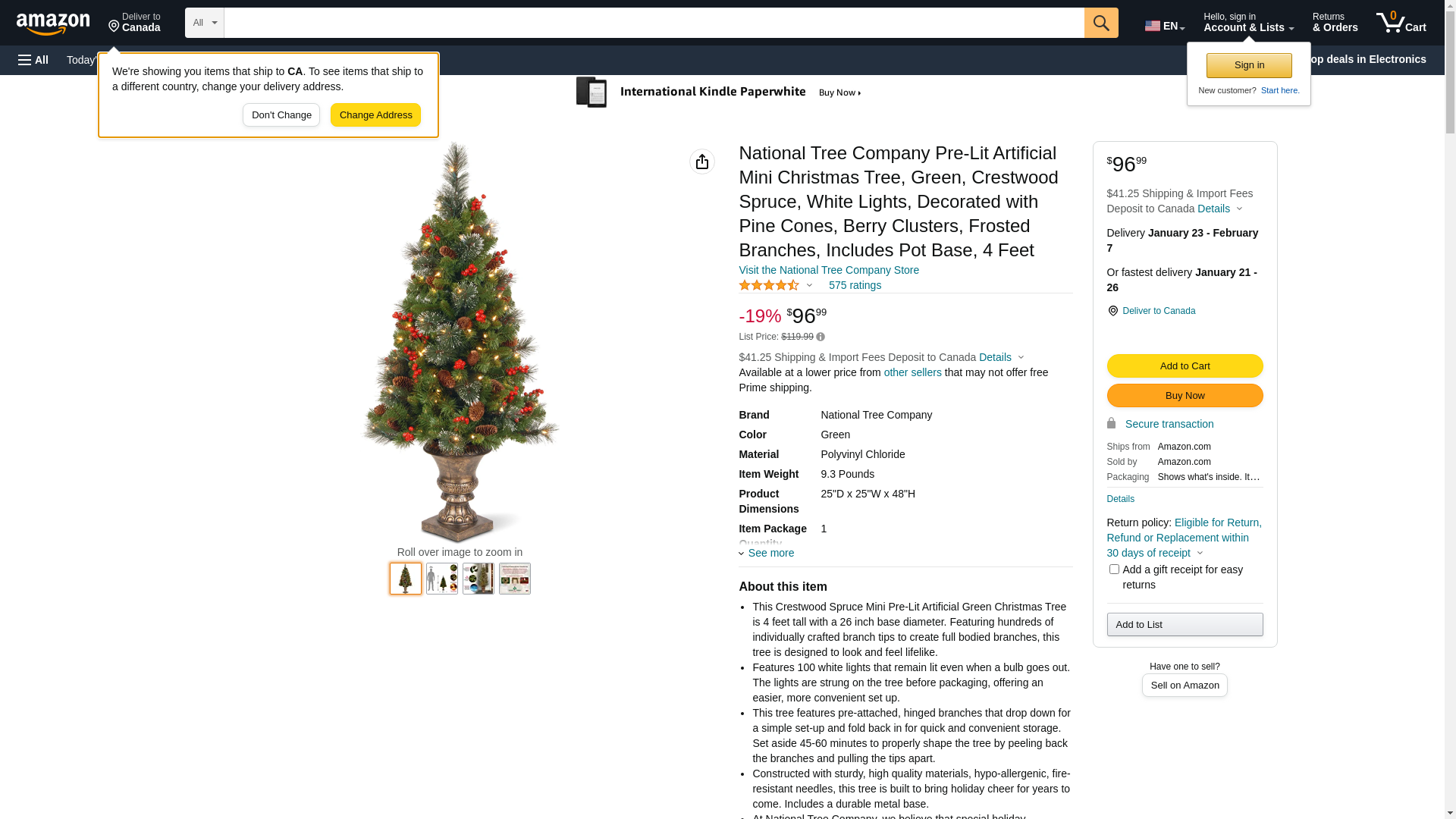
Task: Click the search input field
Action: point(654,23)
